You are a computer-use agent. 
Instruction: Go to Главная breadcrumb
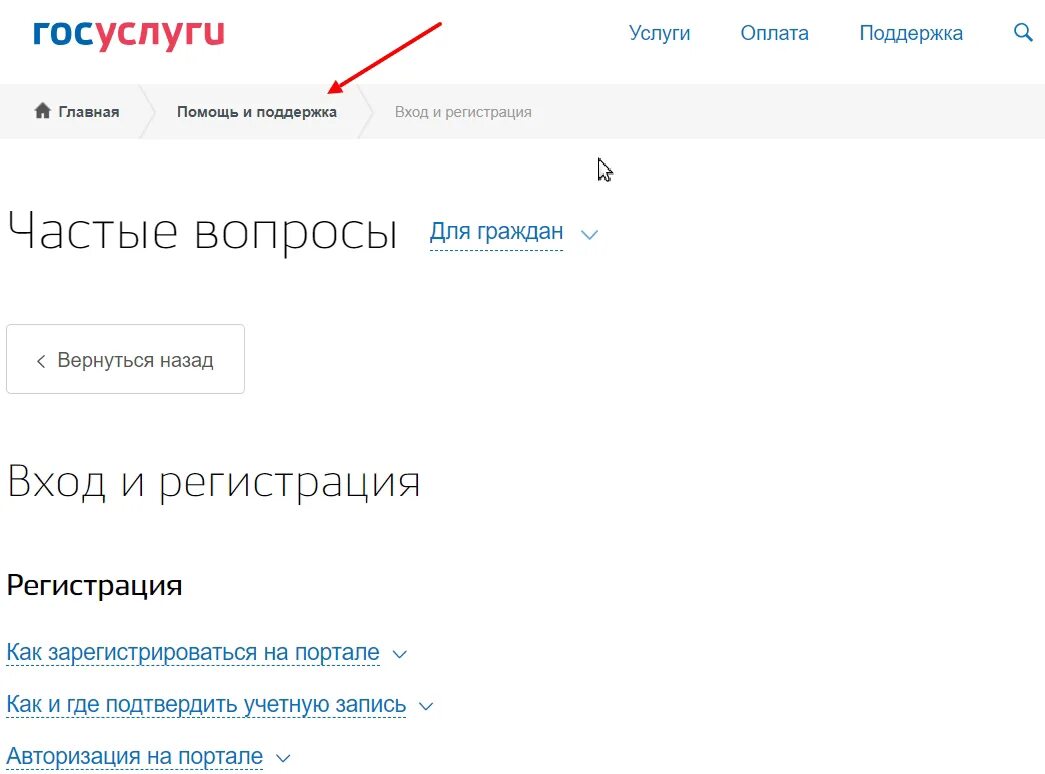point(89,112)
